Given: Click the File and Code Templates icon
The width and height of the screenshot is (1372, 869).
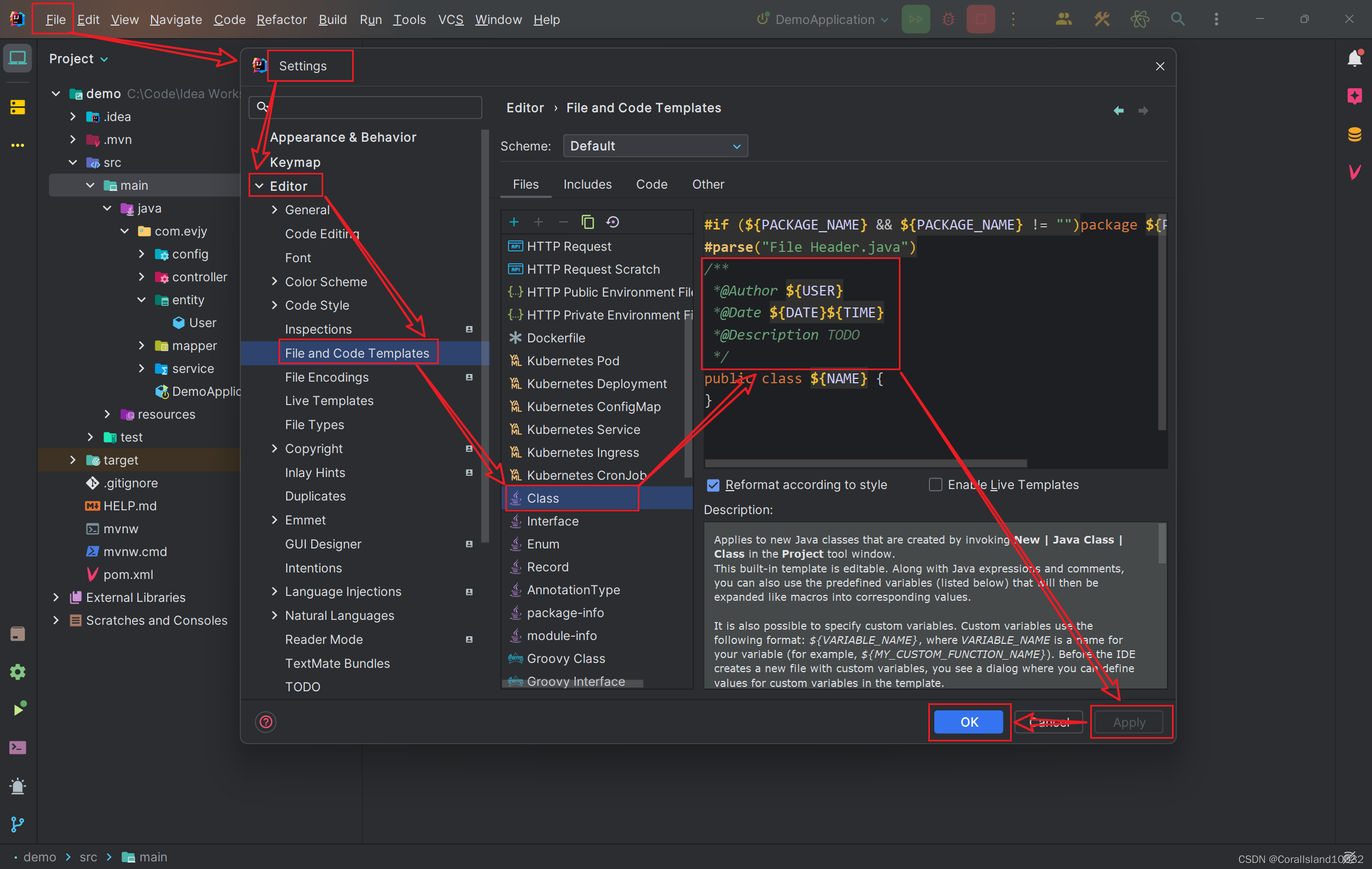Looking at the screenshot, I should click(357, 352).
